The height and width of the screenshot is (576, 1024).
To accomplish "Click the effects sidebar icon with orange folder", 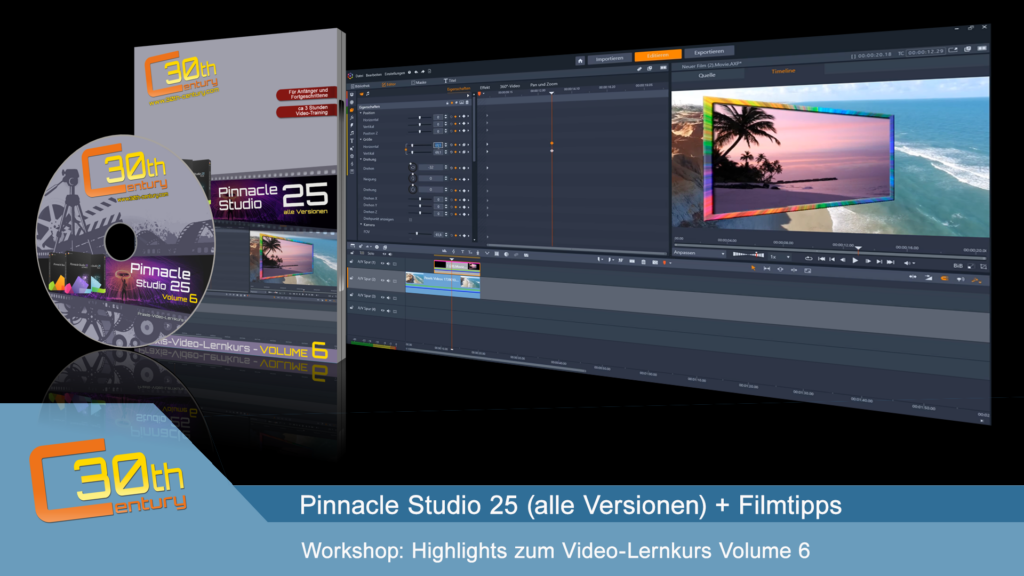I will coord(352,110).
